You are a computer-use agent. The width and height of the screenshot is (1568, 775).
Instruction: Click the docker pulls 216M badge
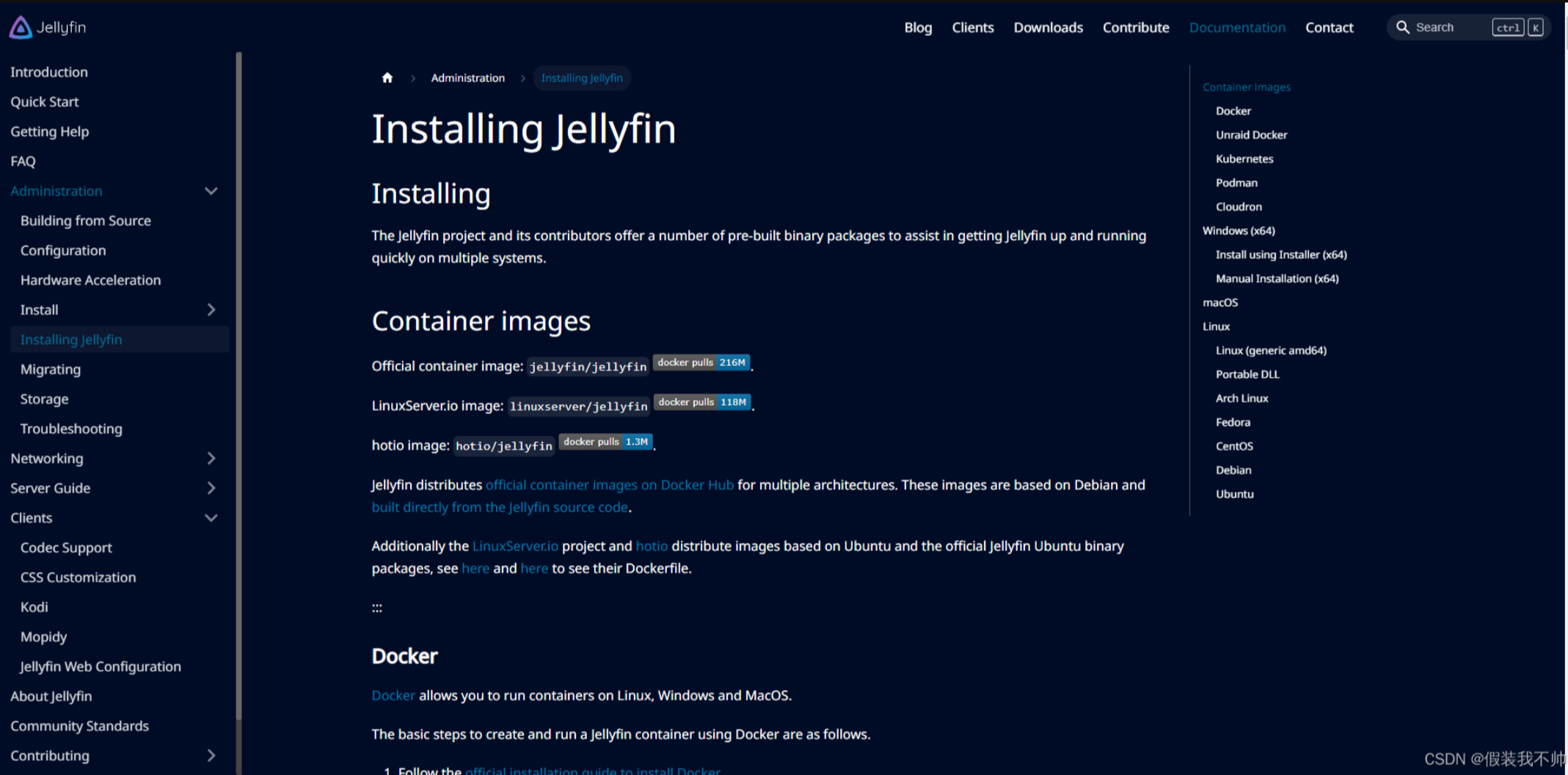coord(701,363)
